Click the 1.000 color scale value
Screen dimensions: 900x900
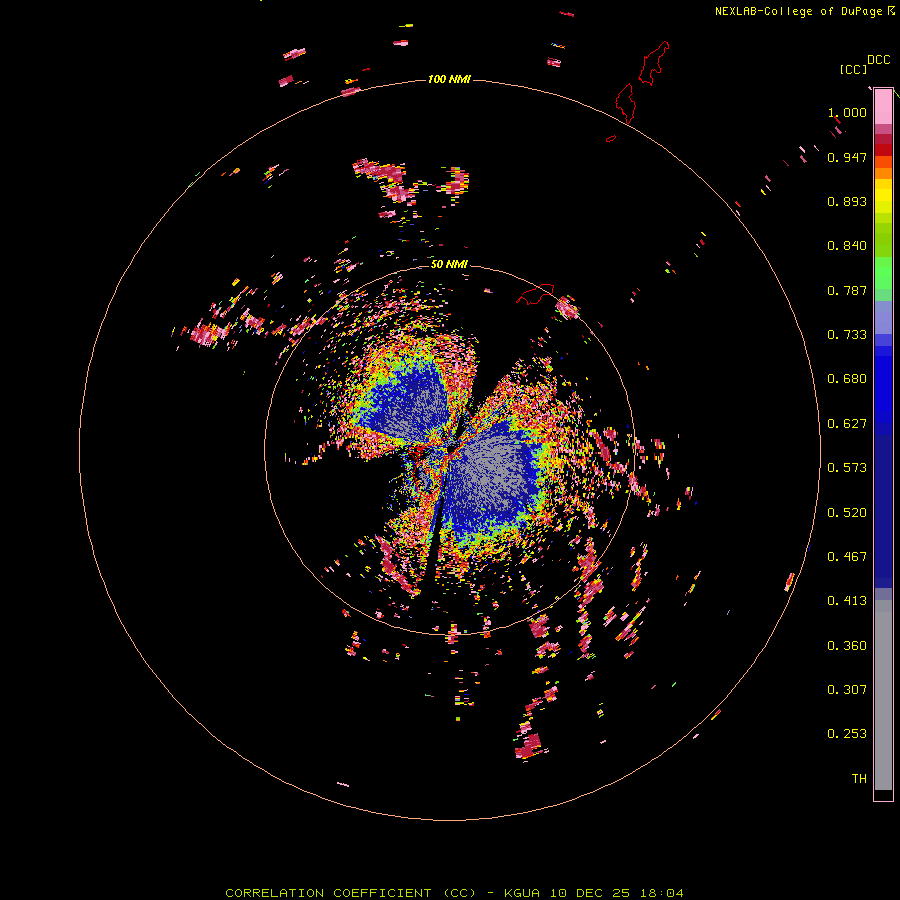[x=847, y=112]
